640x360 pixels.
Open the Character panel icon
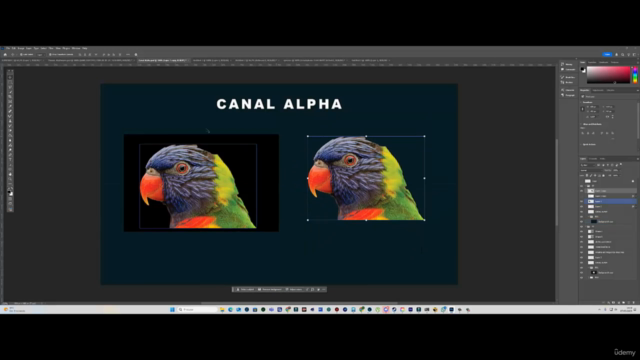(x=562, y=90)
